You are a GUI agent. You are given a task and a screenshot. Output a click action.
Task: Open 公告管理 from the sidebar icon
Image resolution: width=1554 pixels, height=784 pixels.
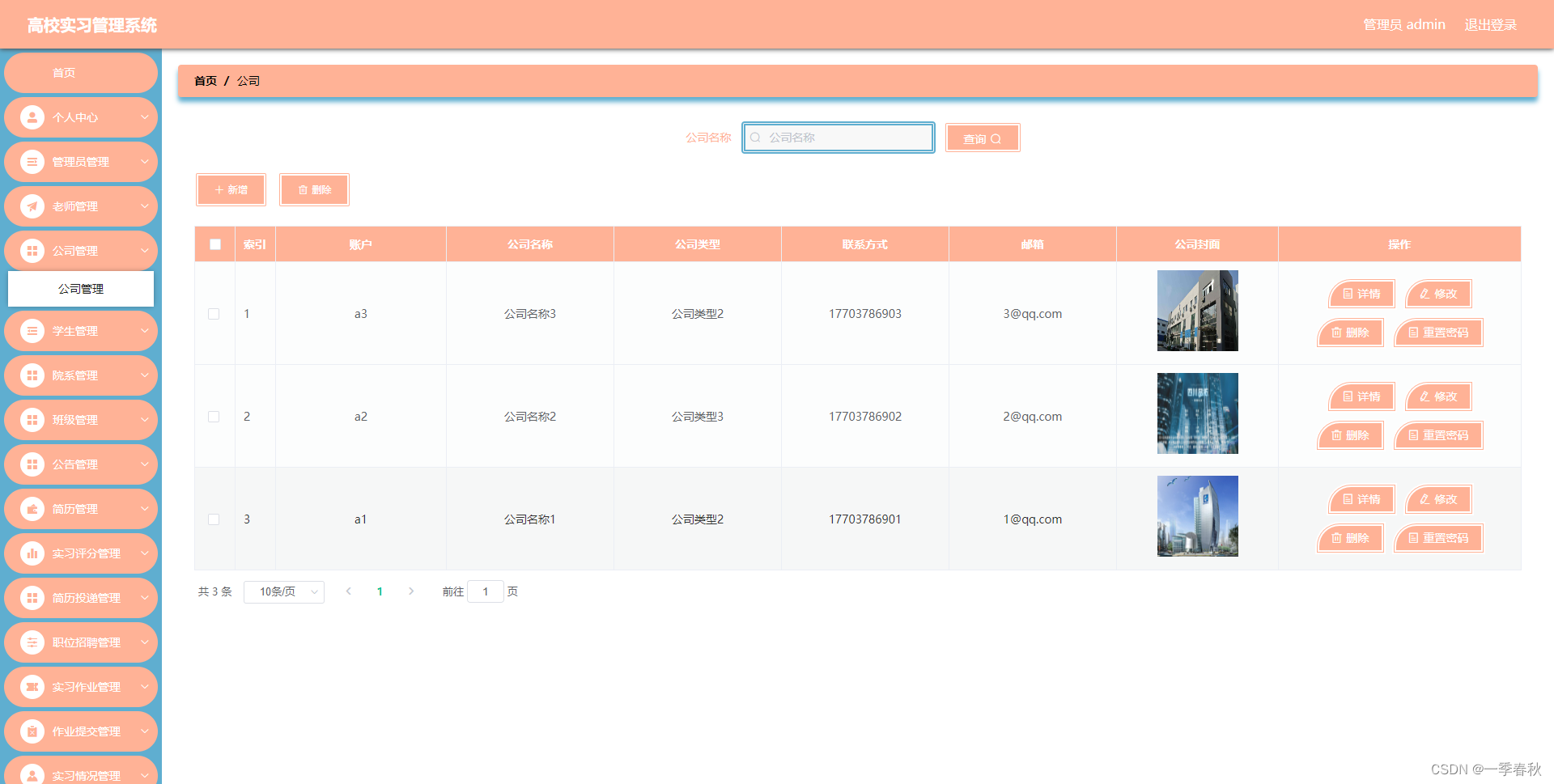pyautogui.click(x=32, y=464)
